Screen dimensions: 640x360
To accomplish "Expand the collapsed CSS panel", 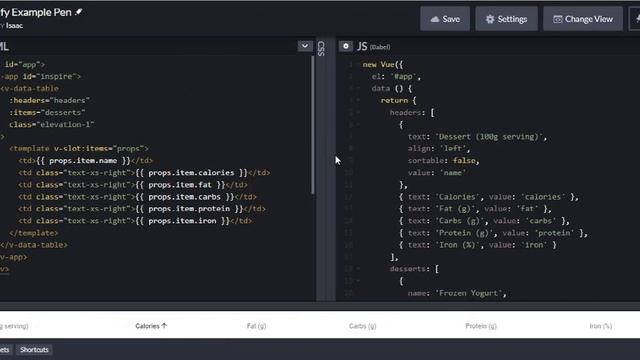I will pos(321,49).
